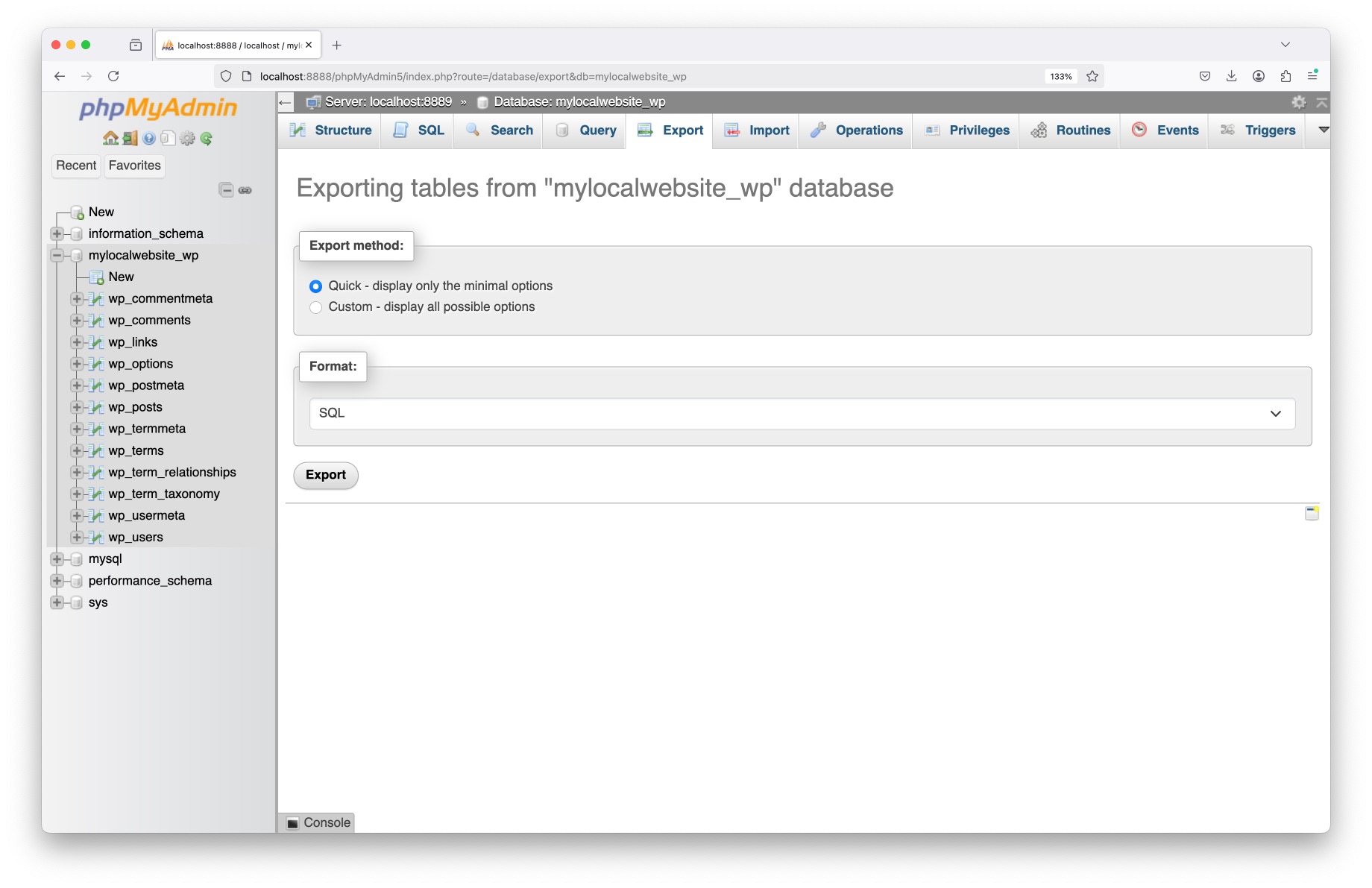Open the Privileges tab
The height and width of the screenshot is (888, 1372).
[x=966, y=130]
